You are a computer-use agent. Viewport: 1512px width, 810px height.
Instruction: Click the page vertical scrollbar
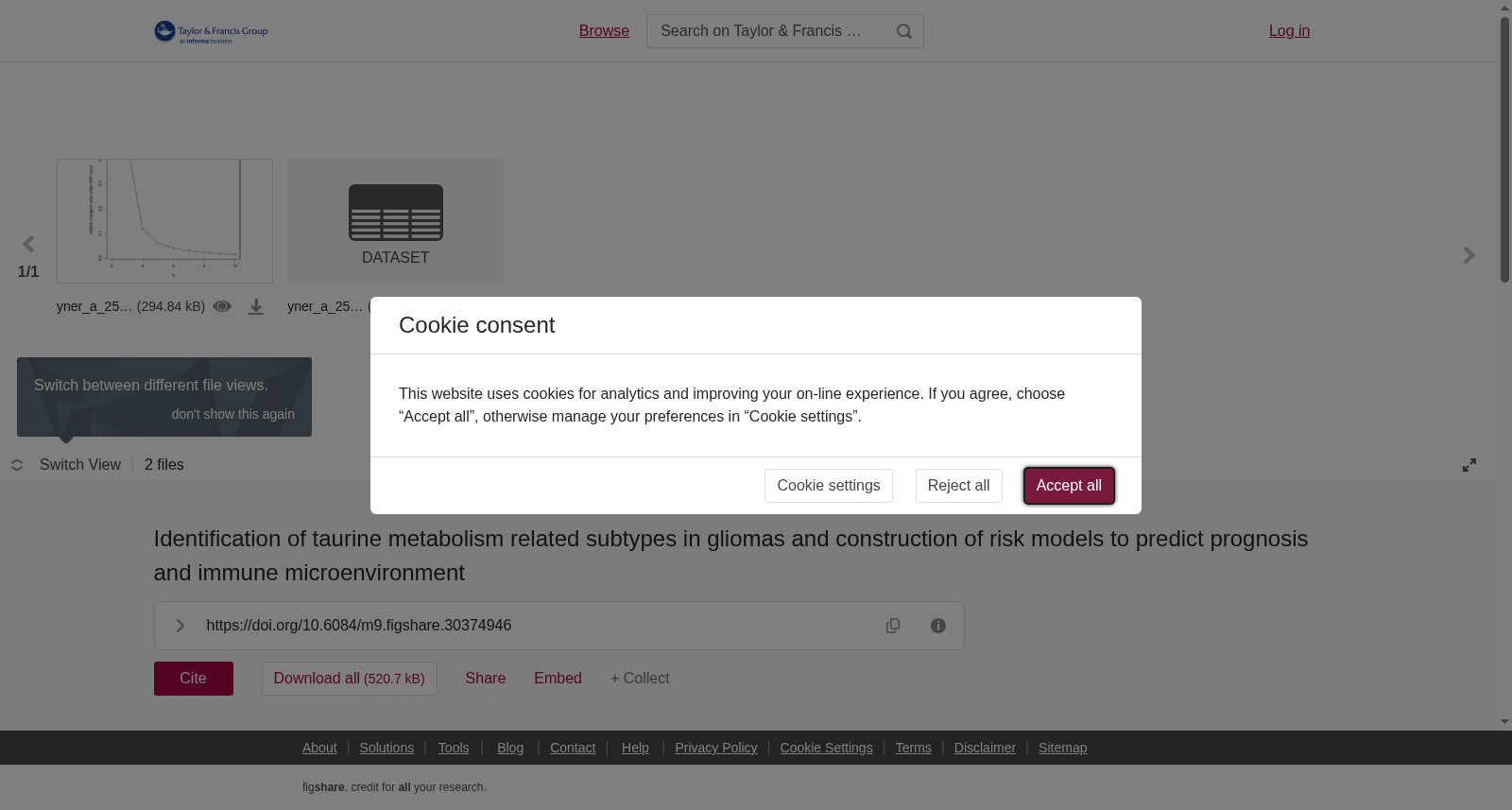[x=1504, y=149]
